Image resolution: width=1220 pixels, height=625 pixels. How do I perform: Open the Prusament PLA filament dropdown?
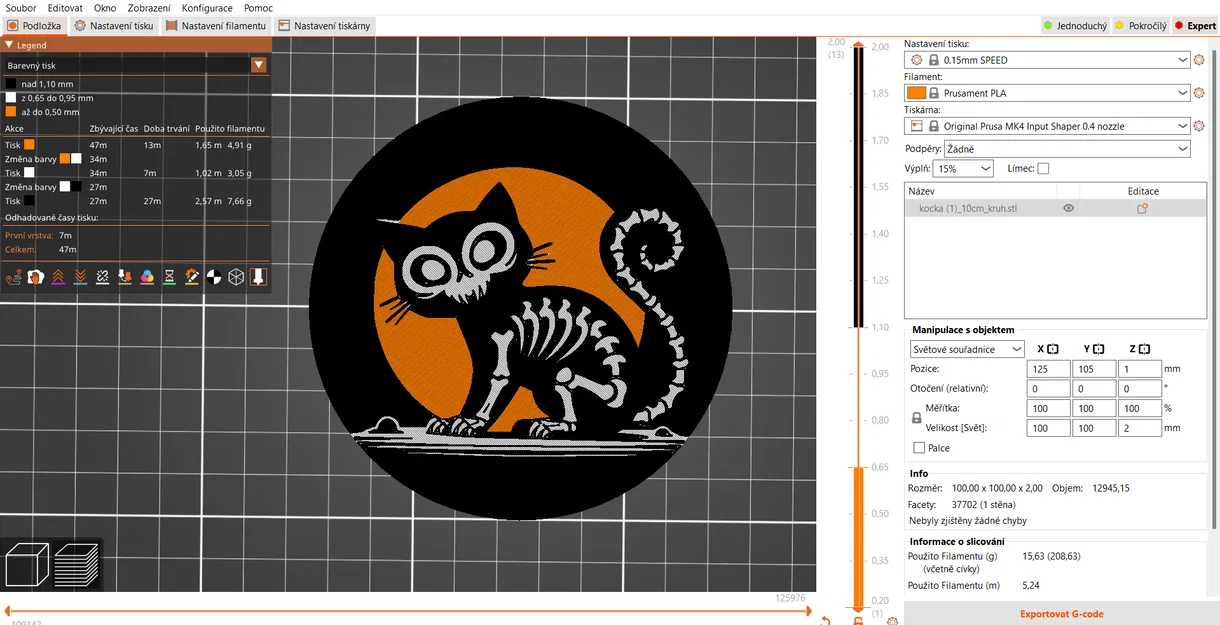[x=1047, y=93]
